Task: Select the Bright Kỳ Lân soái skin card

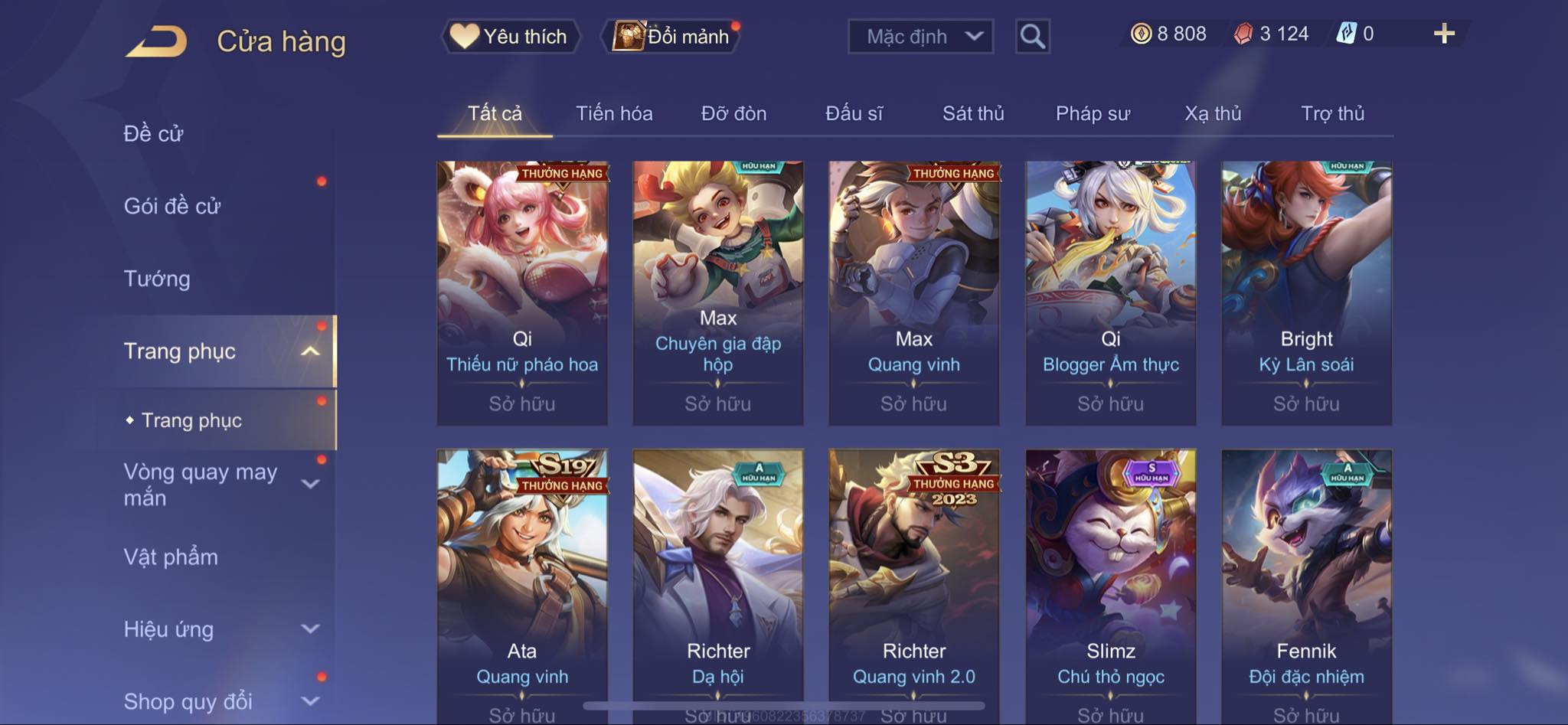Action: tap(1306, 293)
